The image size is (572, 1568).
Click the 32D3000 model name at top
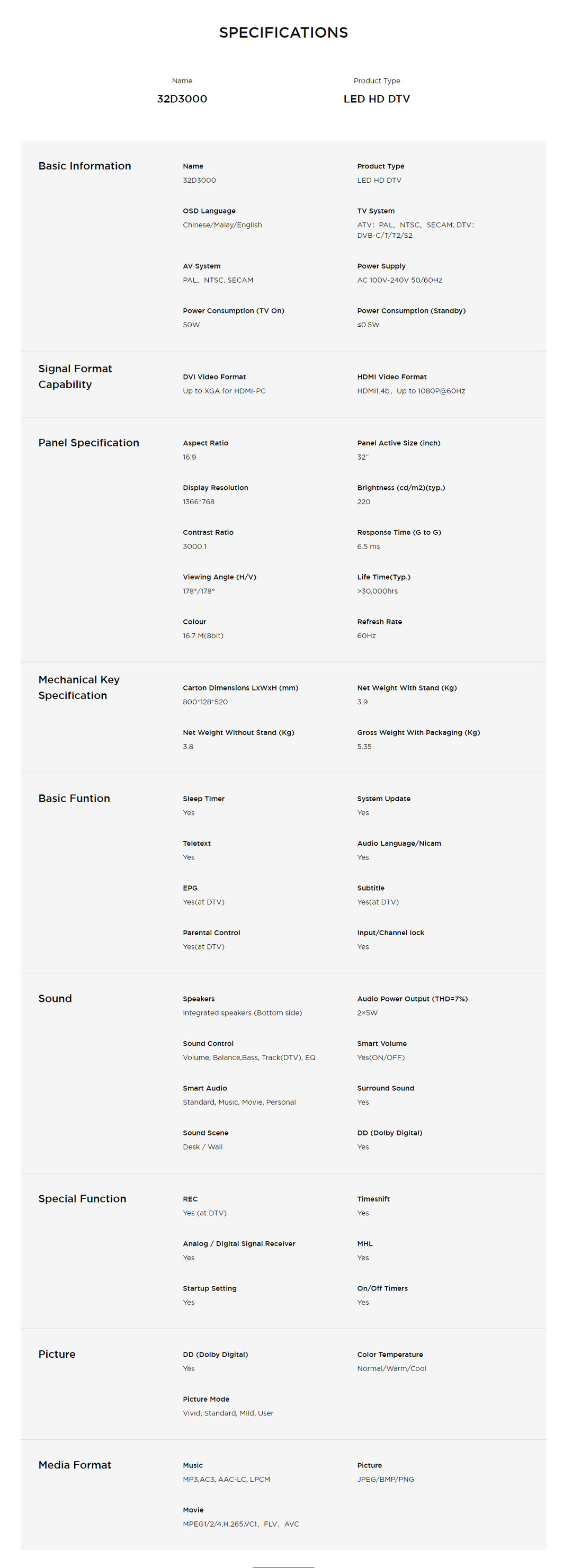click(182, 98)
